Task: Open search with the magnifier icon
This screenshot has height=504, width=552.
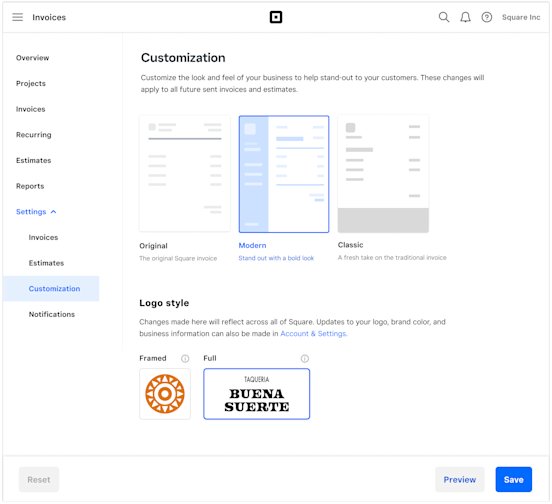Action: coord(444,17)
